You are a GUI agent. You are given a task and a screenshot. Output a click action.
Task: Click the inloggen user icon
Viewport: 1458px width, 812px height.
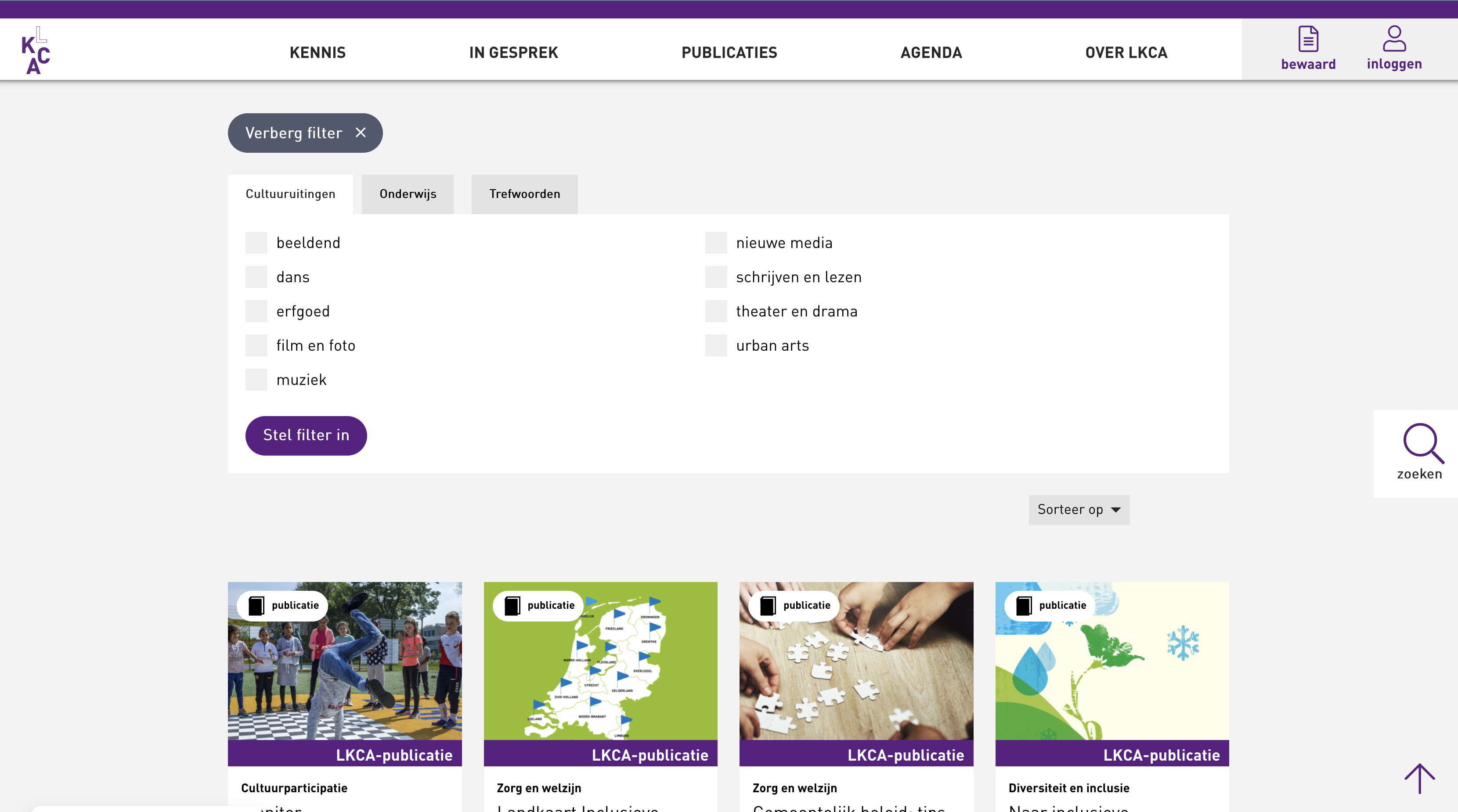1394,39
